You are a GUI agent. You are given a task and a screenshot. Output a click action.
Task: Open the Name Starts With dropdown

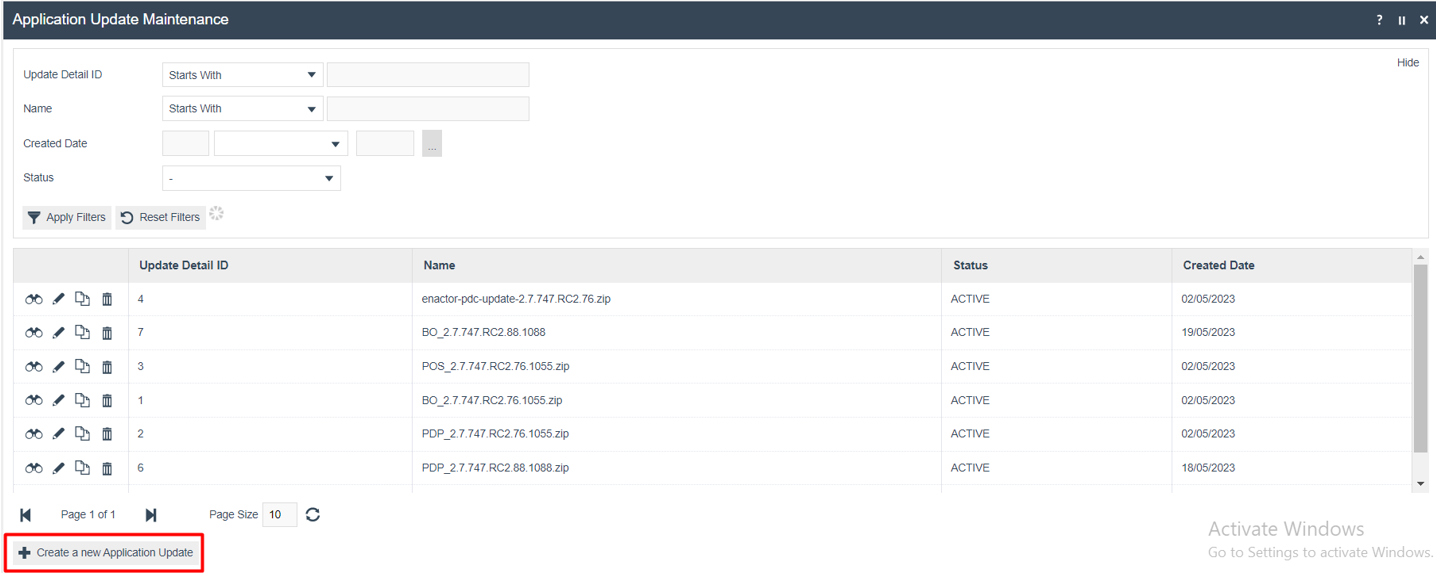[x=242, y=109]
